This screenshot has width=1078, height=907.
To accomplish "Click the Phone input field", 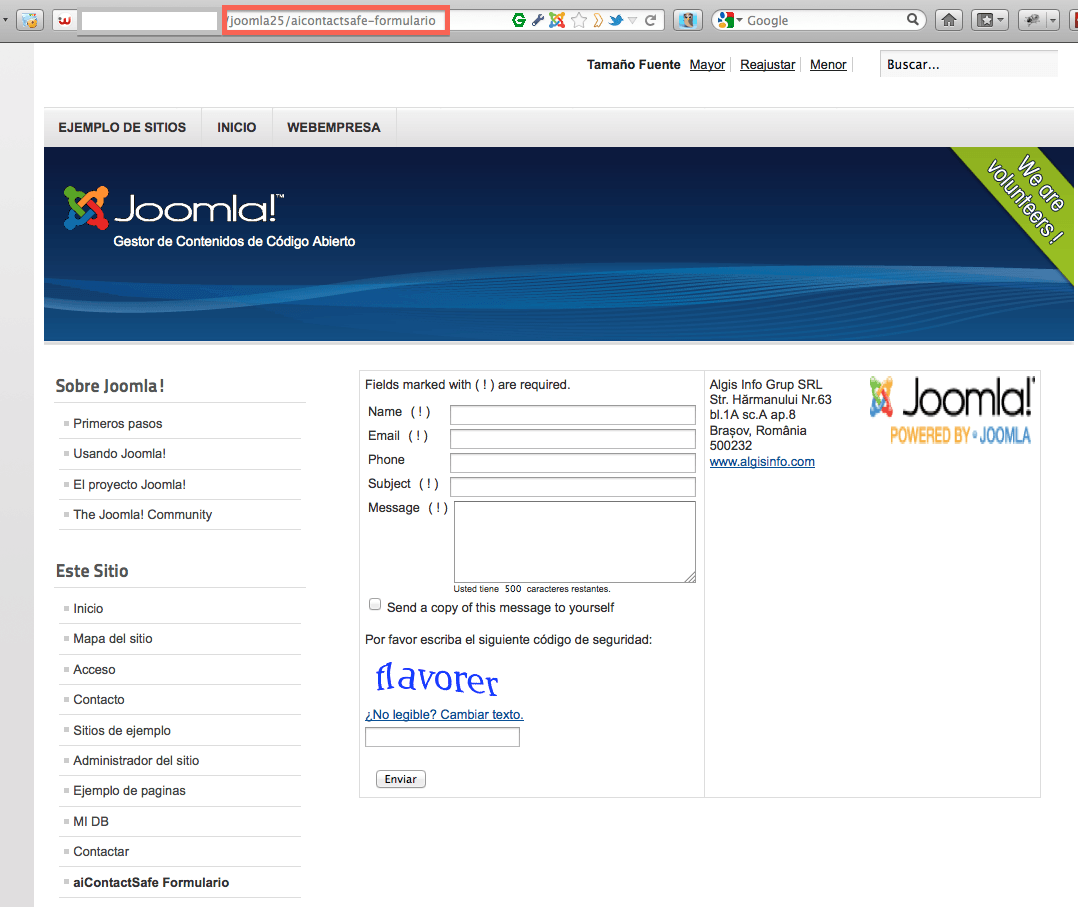I will tap(573, 463).
